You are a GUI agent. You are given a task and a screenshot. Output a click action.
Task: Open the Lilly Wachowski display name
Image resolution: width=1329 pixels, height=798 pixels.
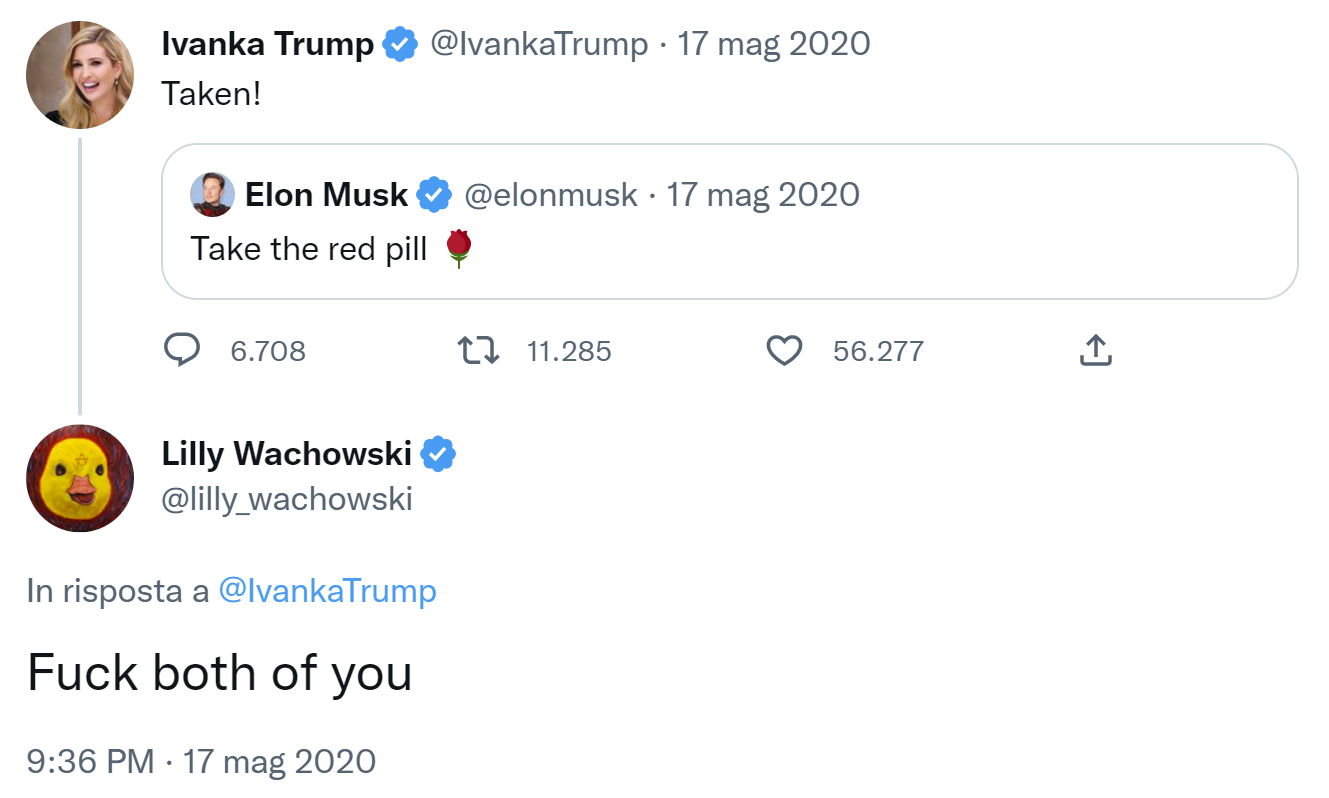coord(286,454)
